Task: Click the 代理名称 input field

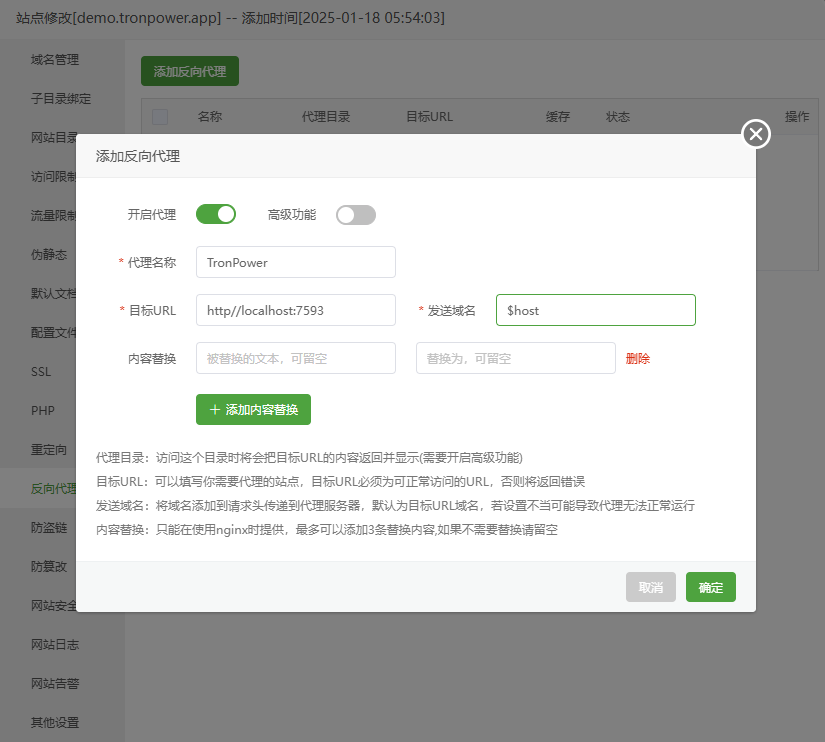Action: pyautogui.click(x=296, y=262)
